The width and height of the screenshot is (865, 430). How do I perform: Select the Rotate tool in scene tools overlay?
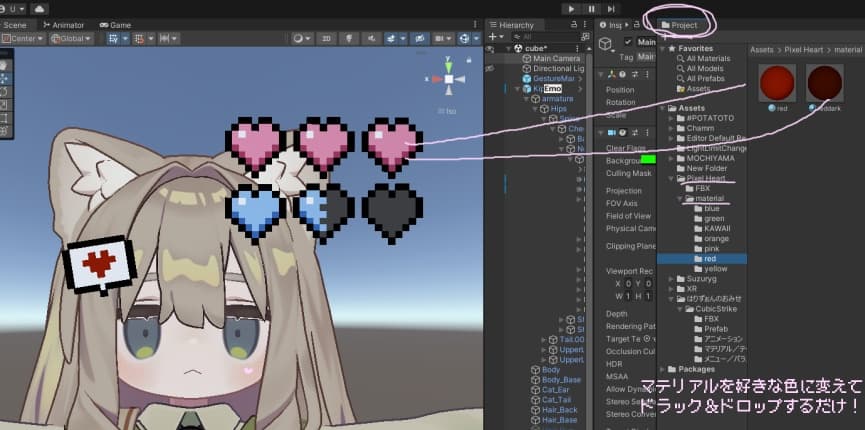[x=4, y=91]
